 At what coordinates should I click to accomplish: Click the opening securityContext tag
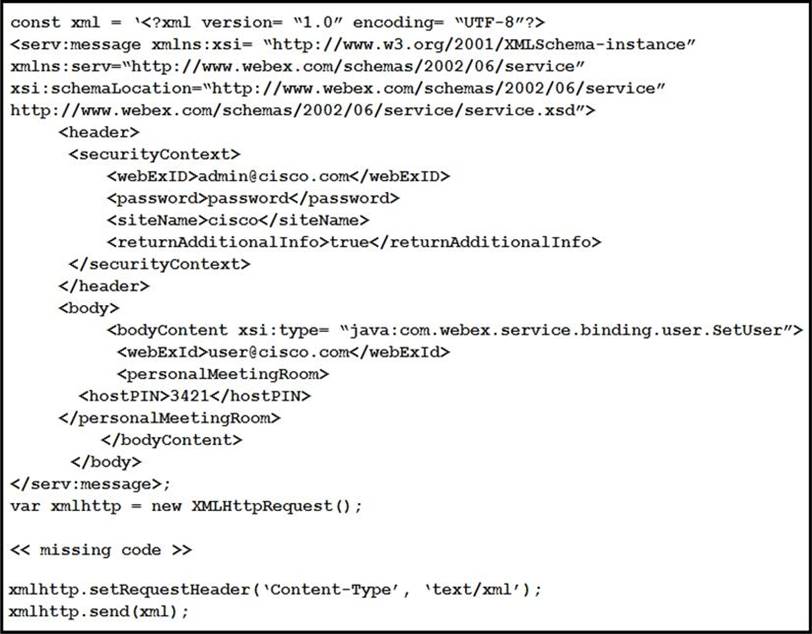tap(154, 154)
